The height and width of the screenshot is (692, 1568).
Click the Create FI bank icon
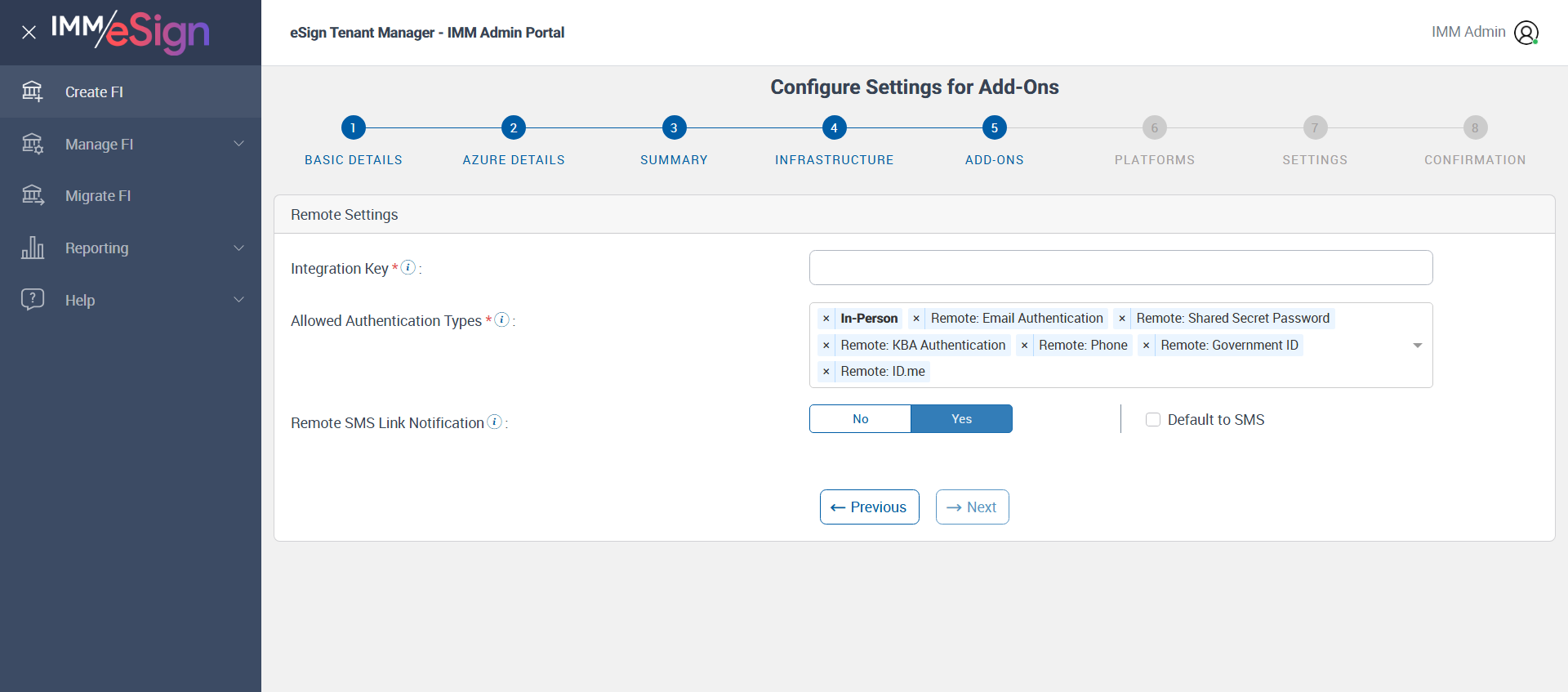coord(33,92)
